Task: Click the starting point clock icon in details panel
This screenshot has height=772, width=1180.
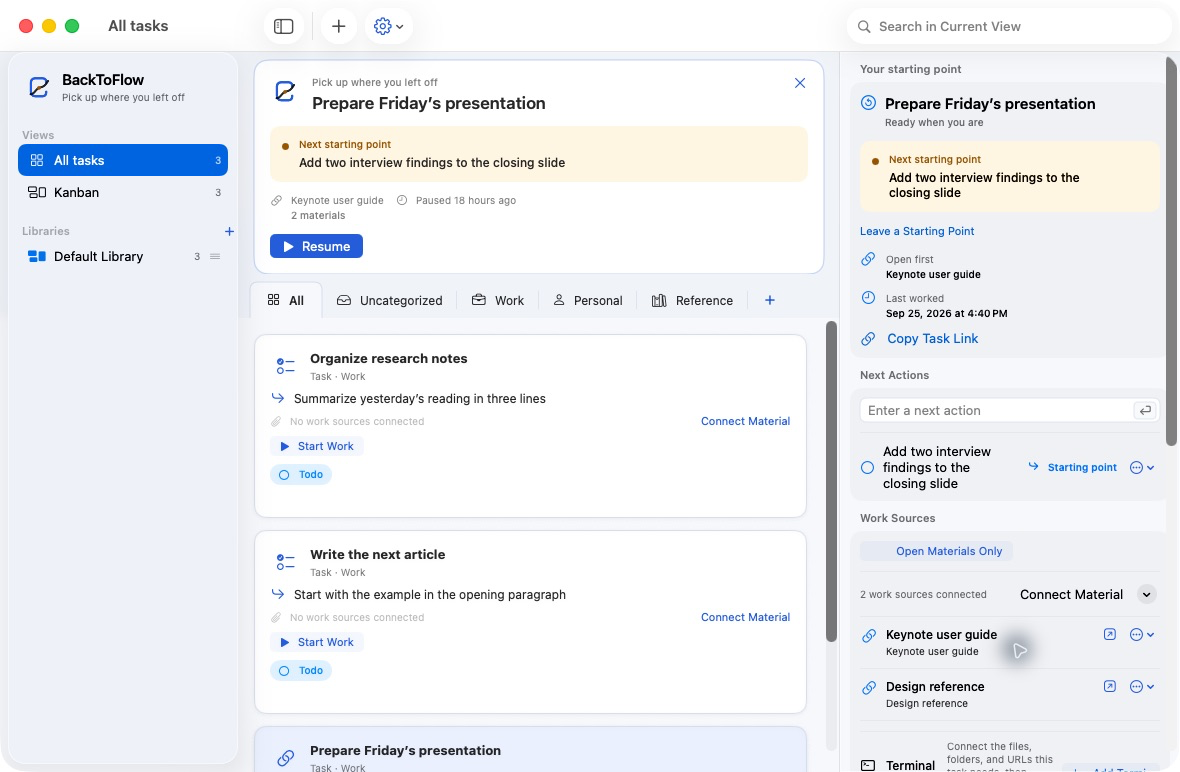Action: point(868,102)
